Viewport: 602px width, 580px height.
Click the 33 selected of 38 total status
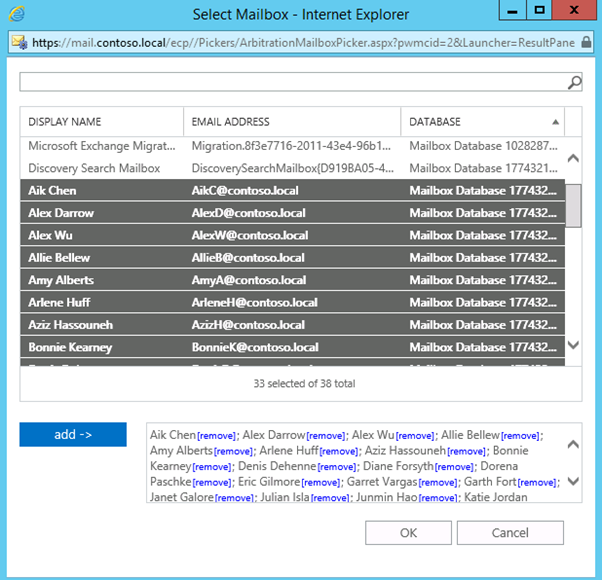304,383
